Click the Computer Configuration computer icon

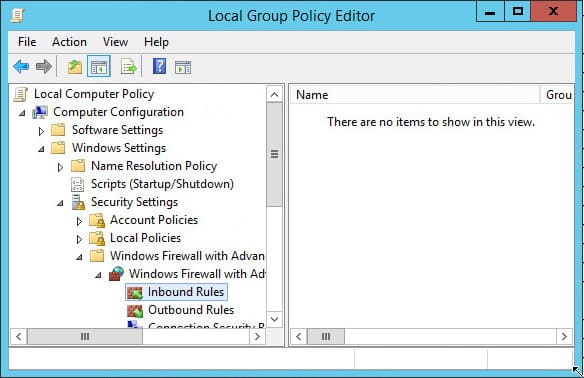pyautogui.click(x=40, y=112)
